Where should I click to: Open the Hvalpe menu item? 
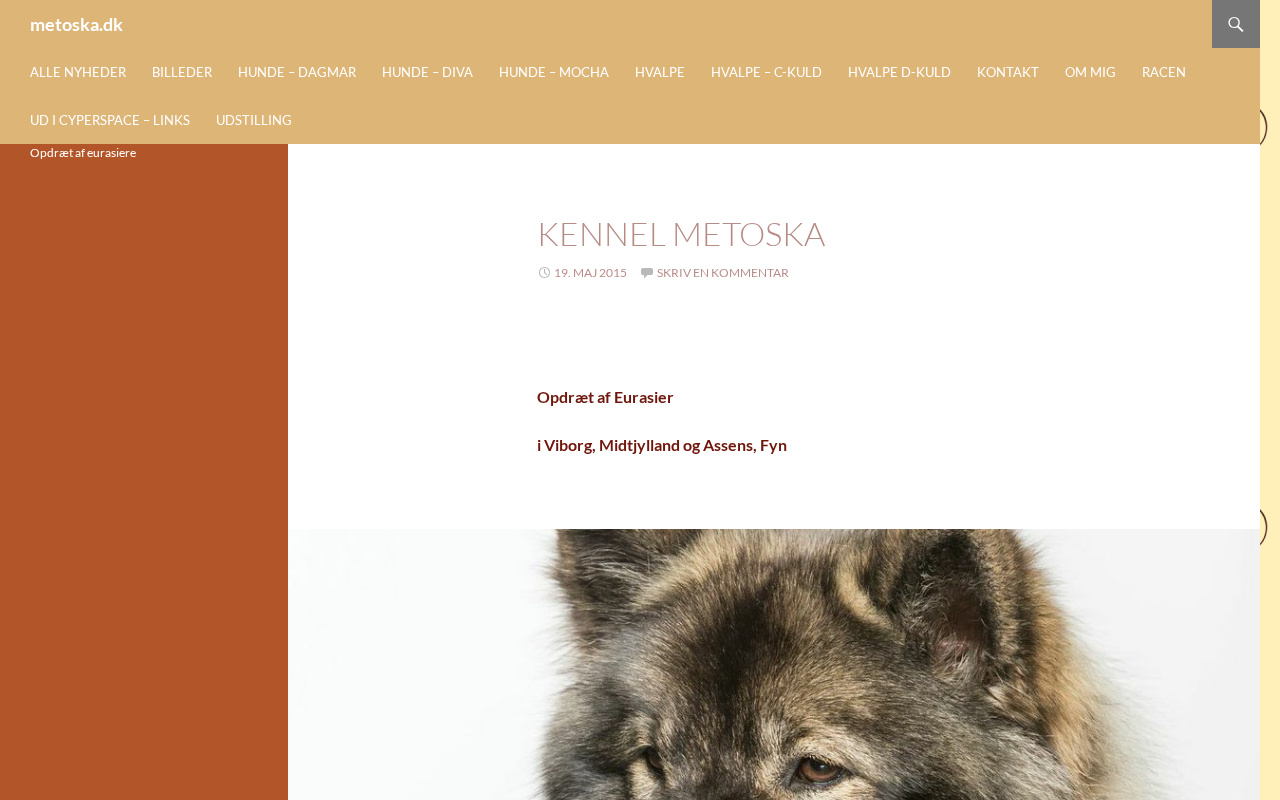[660, 72]
